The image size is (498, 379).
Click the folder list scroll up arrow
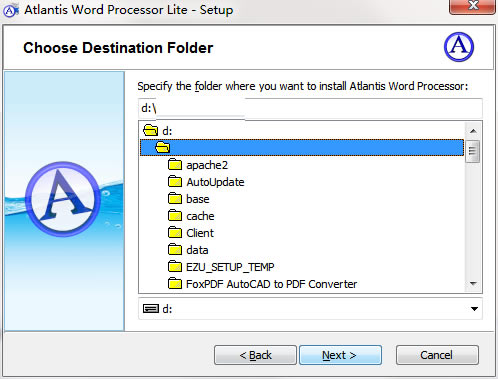[x=473, y=131]
